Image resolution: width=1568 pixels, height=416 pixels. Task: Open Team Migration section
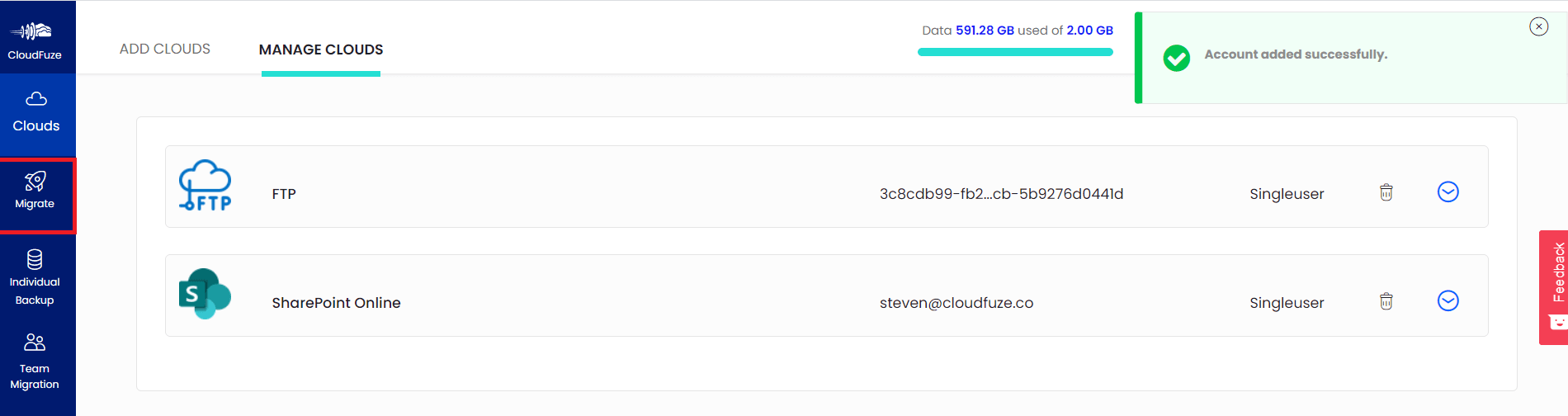pos(35,362)
